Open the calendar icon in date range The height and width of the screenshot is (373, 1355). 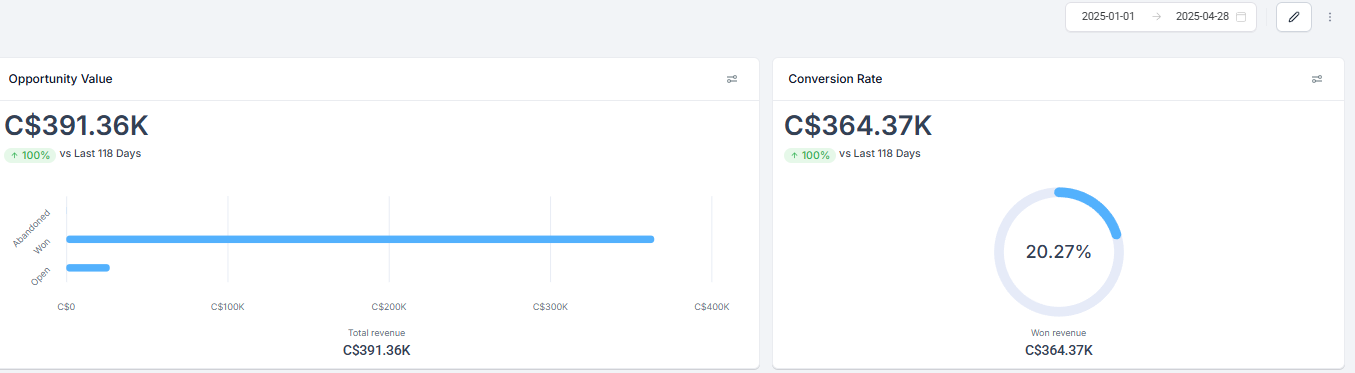[x=1241, y=17]
